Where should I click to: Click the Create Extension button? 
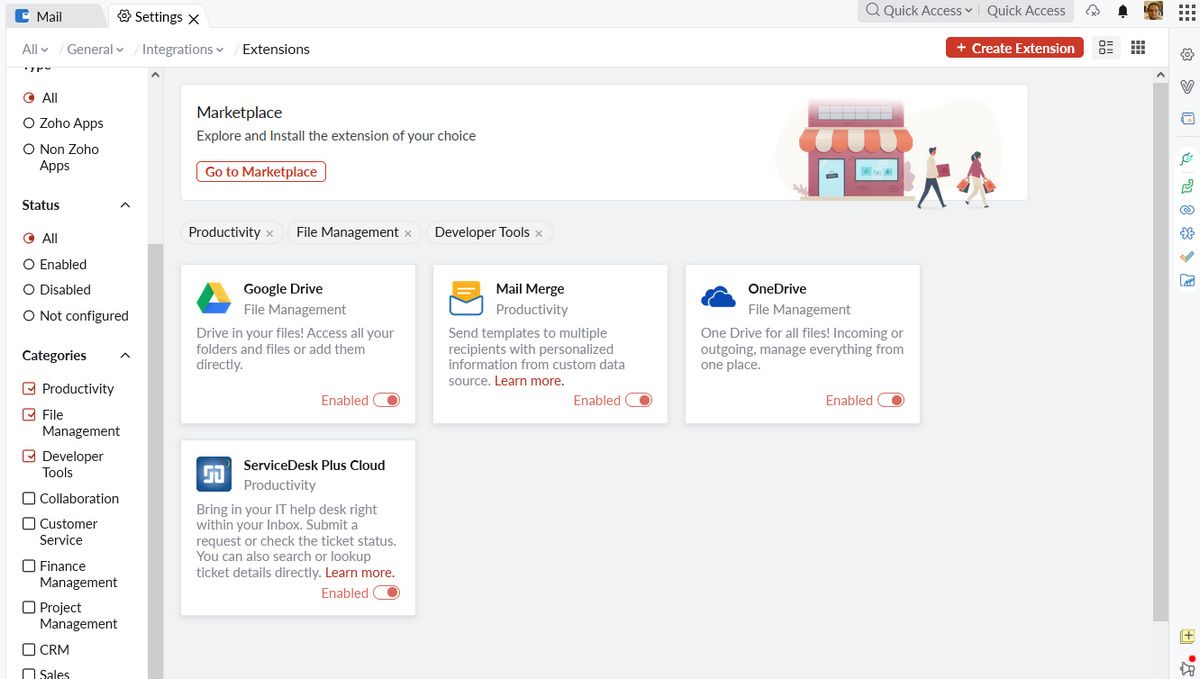pyautogui.click(x=1014, y=48)
